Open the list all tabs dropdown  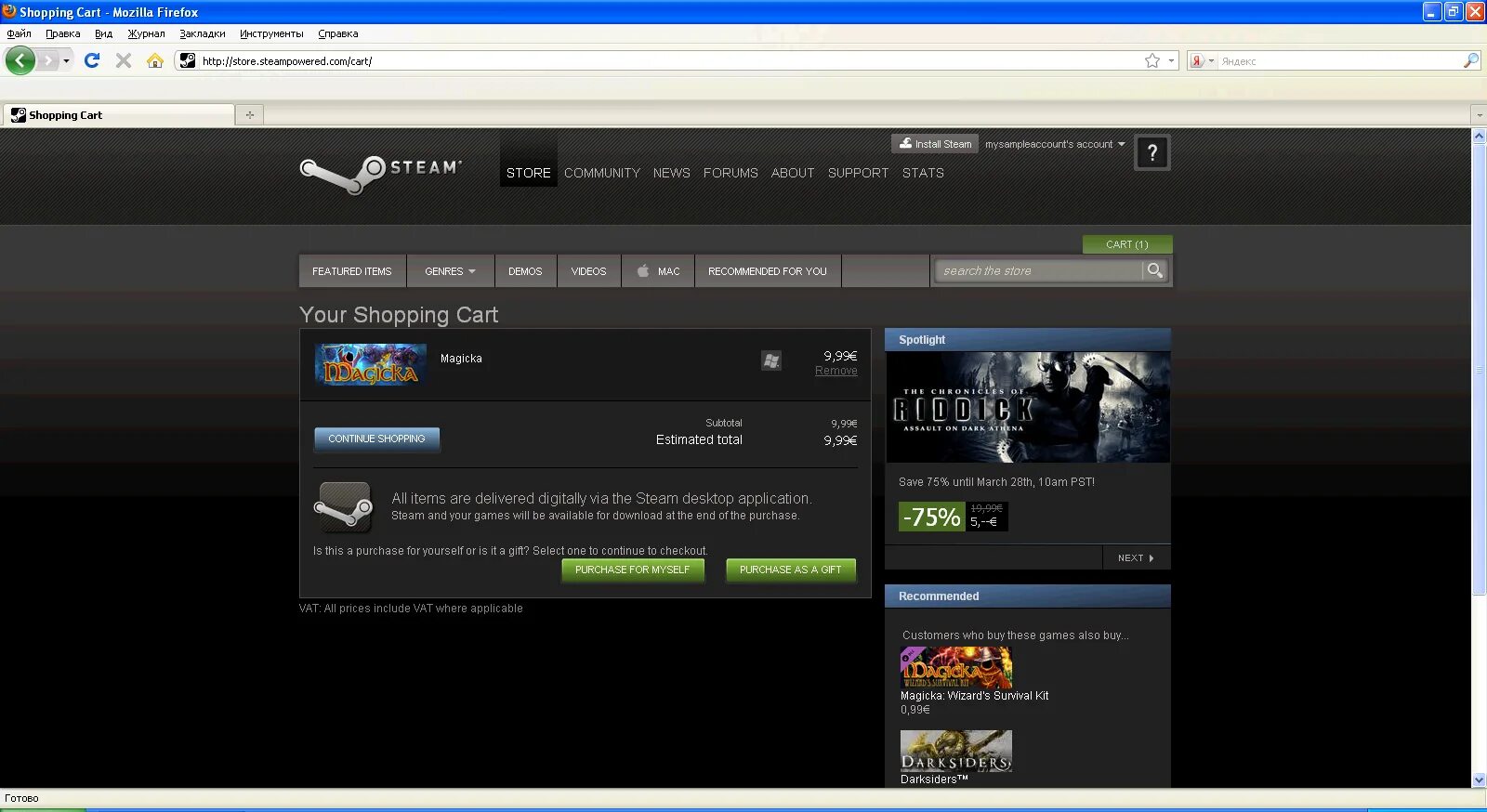tap(1479, 115)
